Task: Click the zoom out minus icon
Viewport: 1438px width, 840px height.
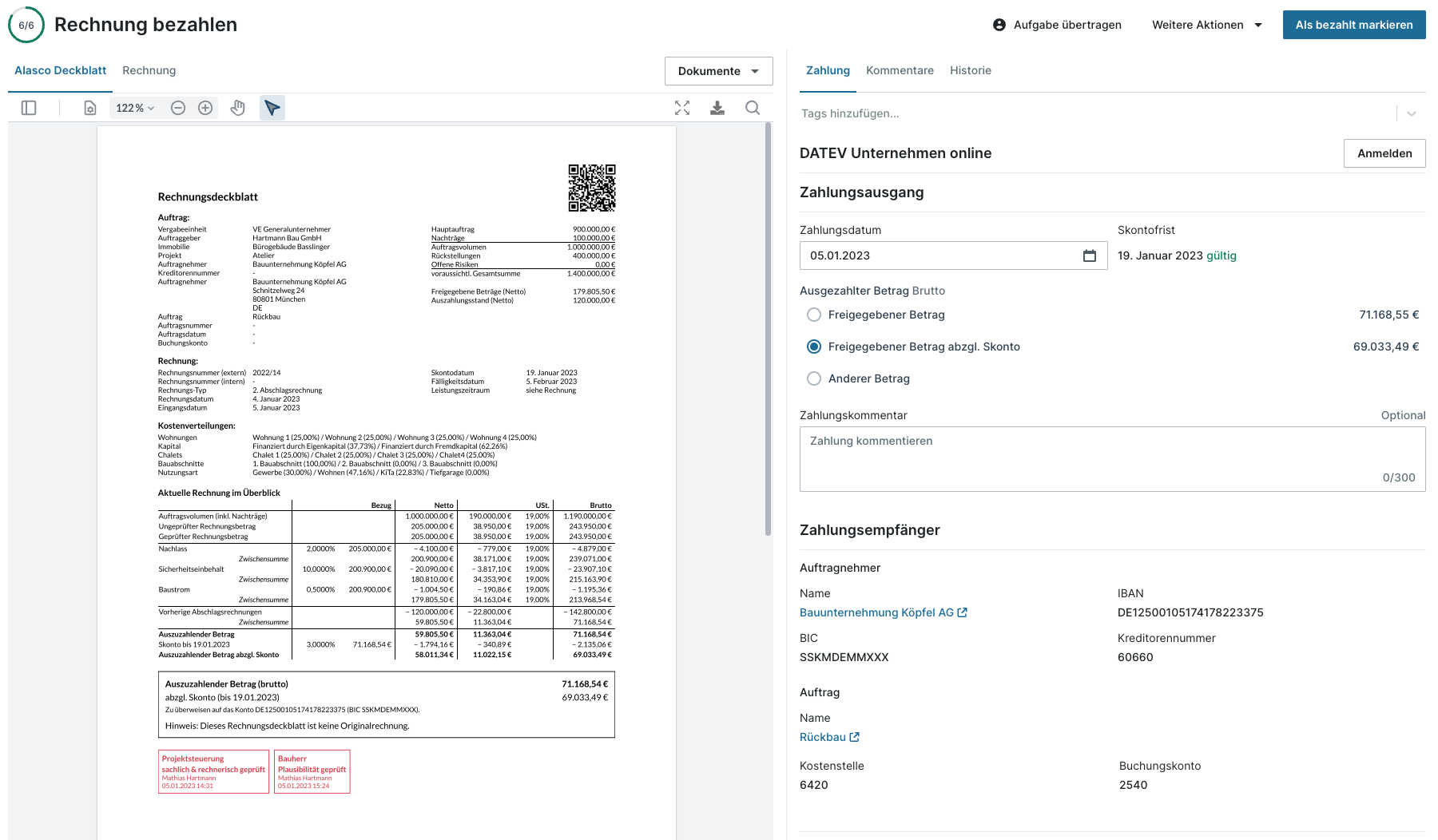Action: tap(178, 108)
